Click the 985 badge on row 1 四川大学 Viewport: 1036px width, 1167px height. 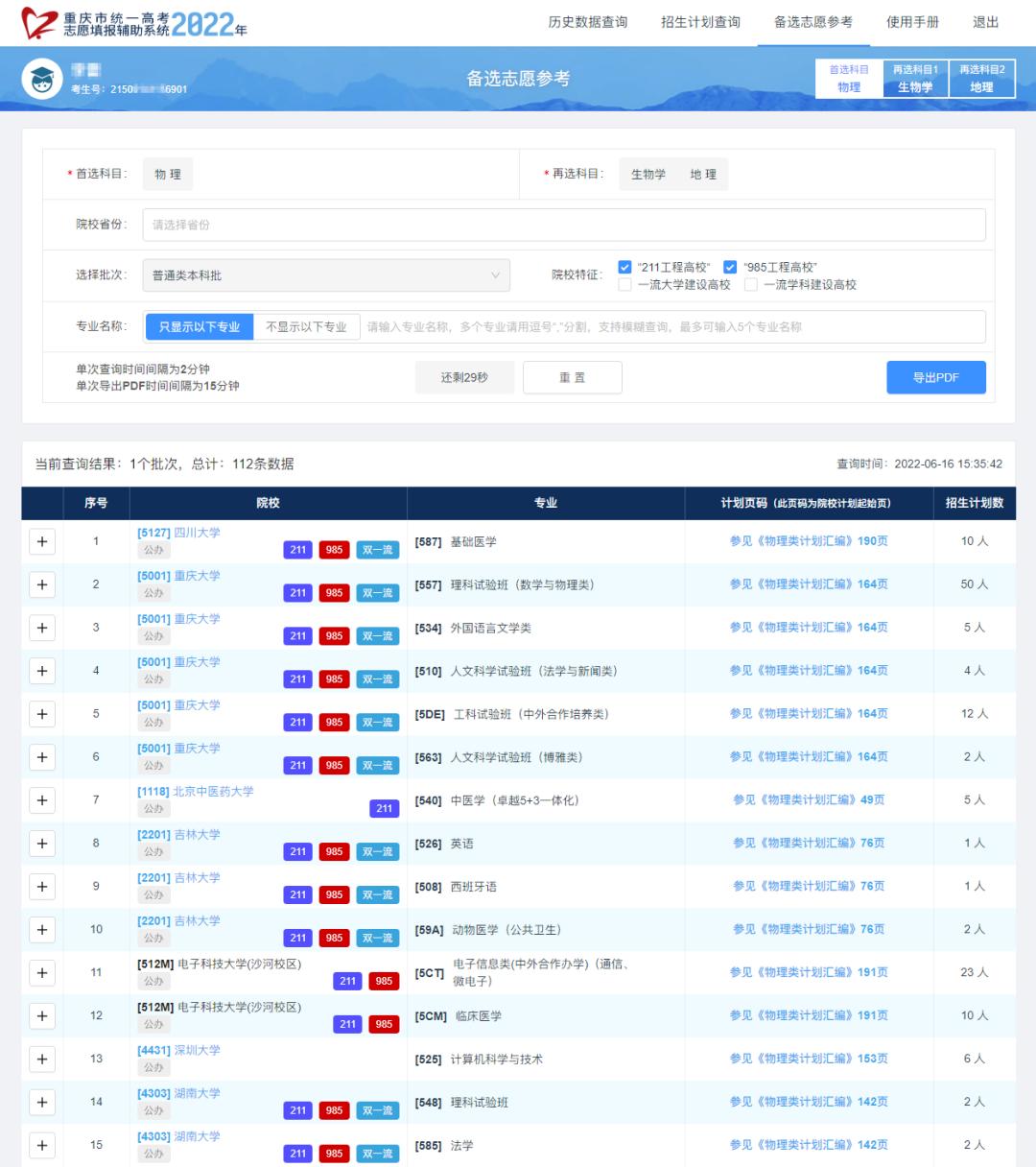(x=334, y=550)
